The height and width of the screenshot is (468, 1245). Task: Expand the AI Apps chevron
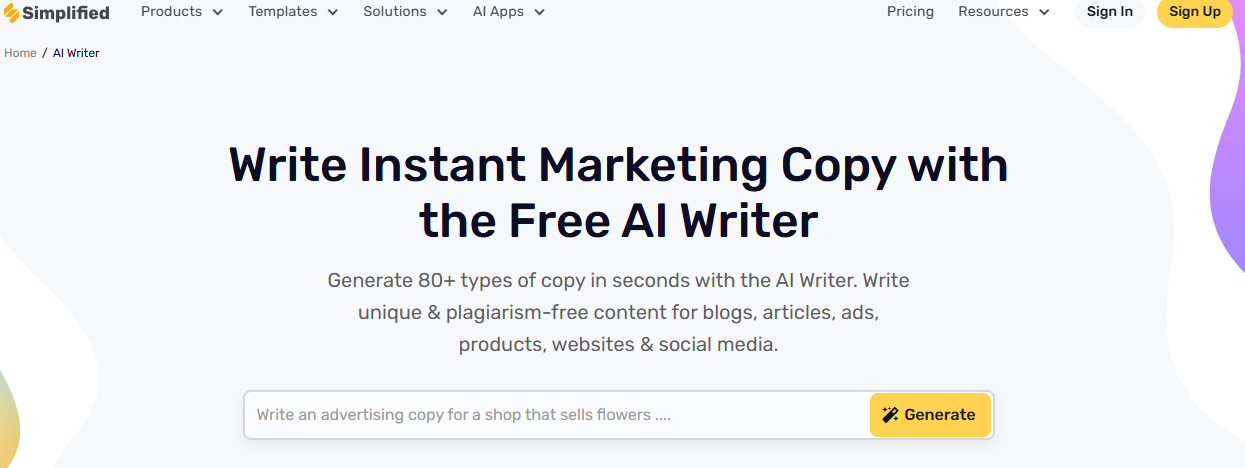pos(540,13)
